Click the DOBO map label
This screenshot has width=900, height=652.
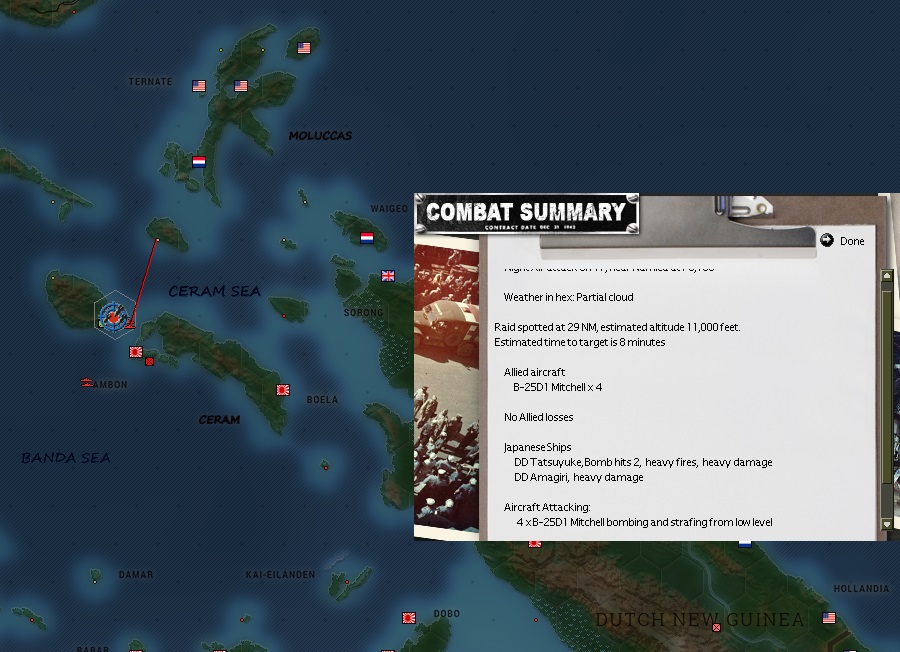(447, 614)
